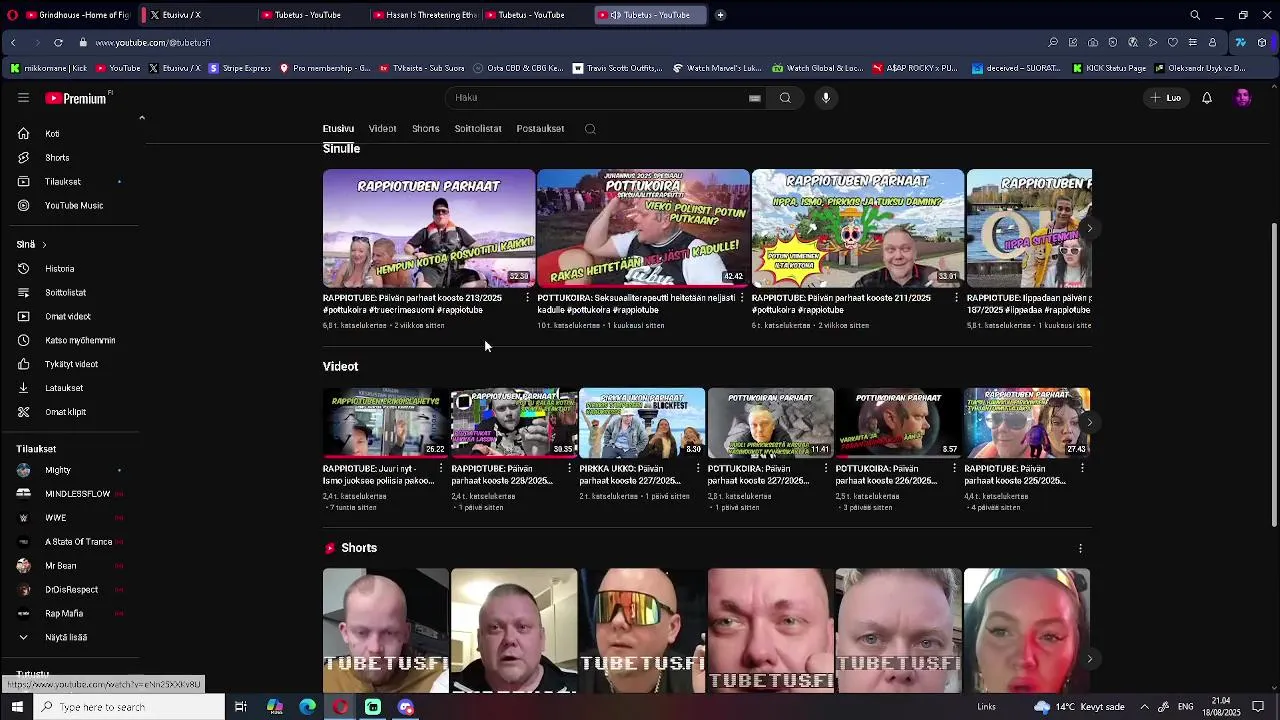Open the Windows Start menu
The width and height of the screenshot is (1280, 720).
point(17,707)
